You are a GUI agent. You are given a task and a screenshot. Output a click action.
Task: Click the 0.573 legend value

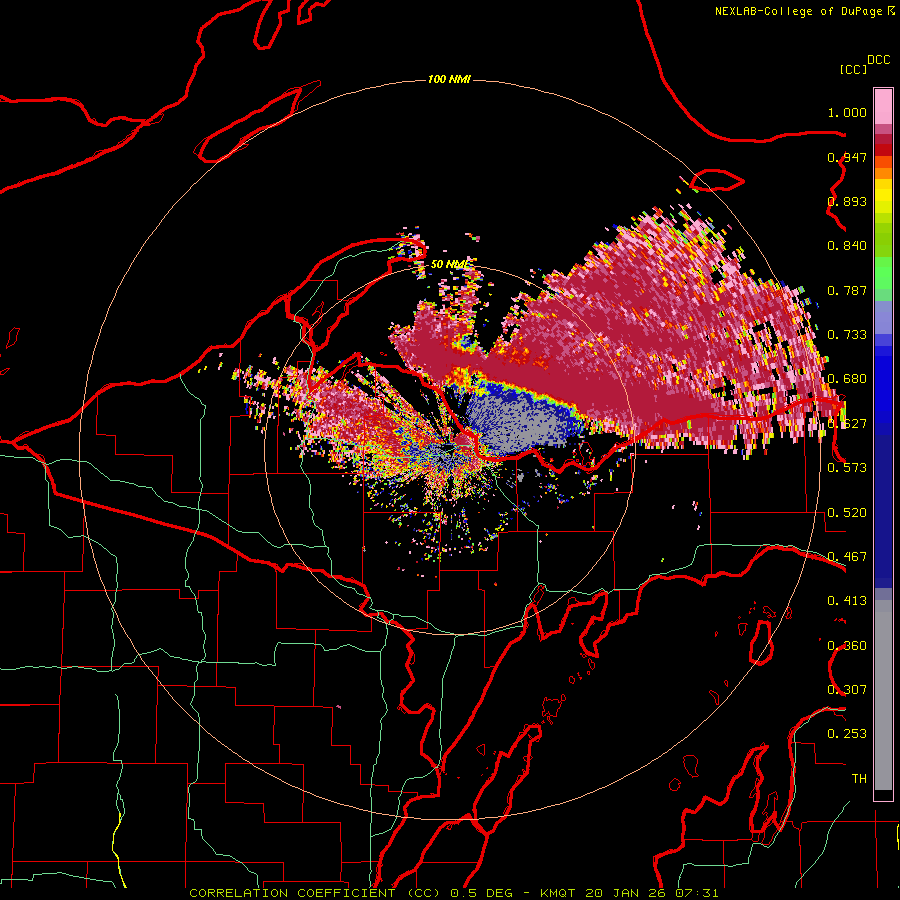coord(847,468)
